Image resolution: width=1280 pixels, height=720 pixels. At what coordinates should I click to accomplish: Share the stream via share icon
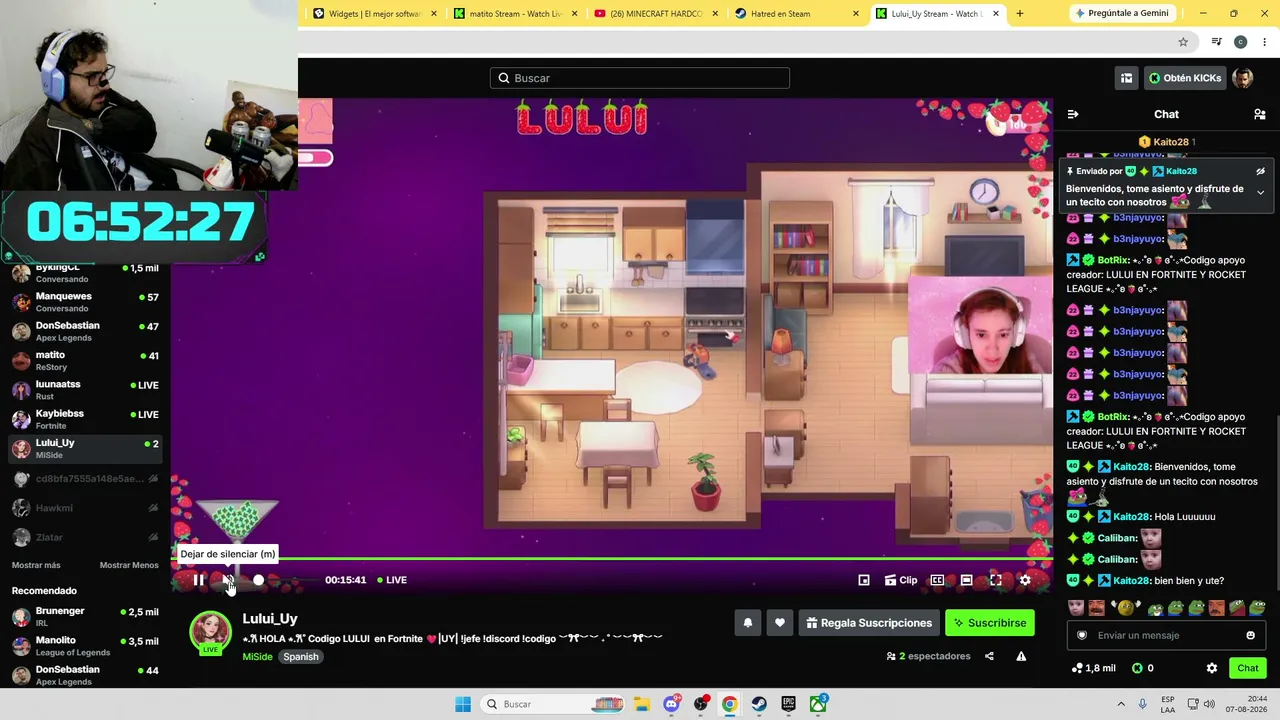click(x=989, y=656)
